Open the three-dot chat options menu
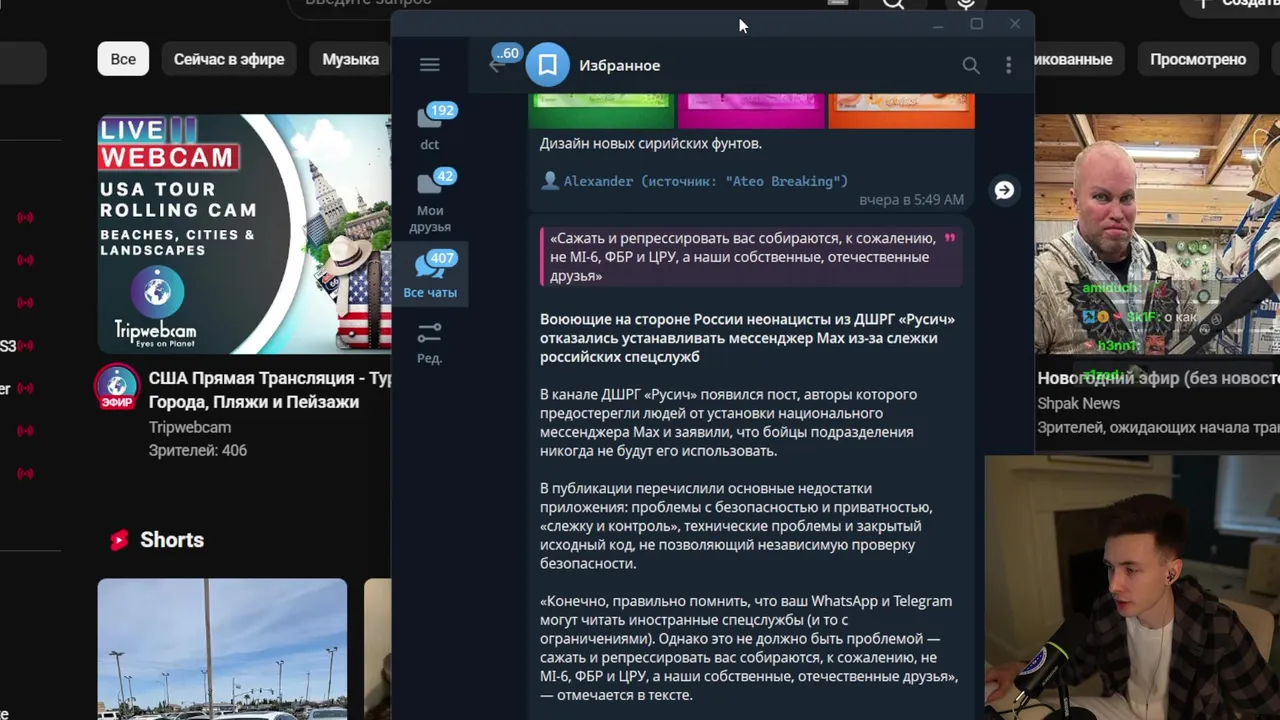This screenshot has height=720, width=1280. [x=1008, y=65]
